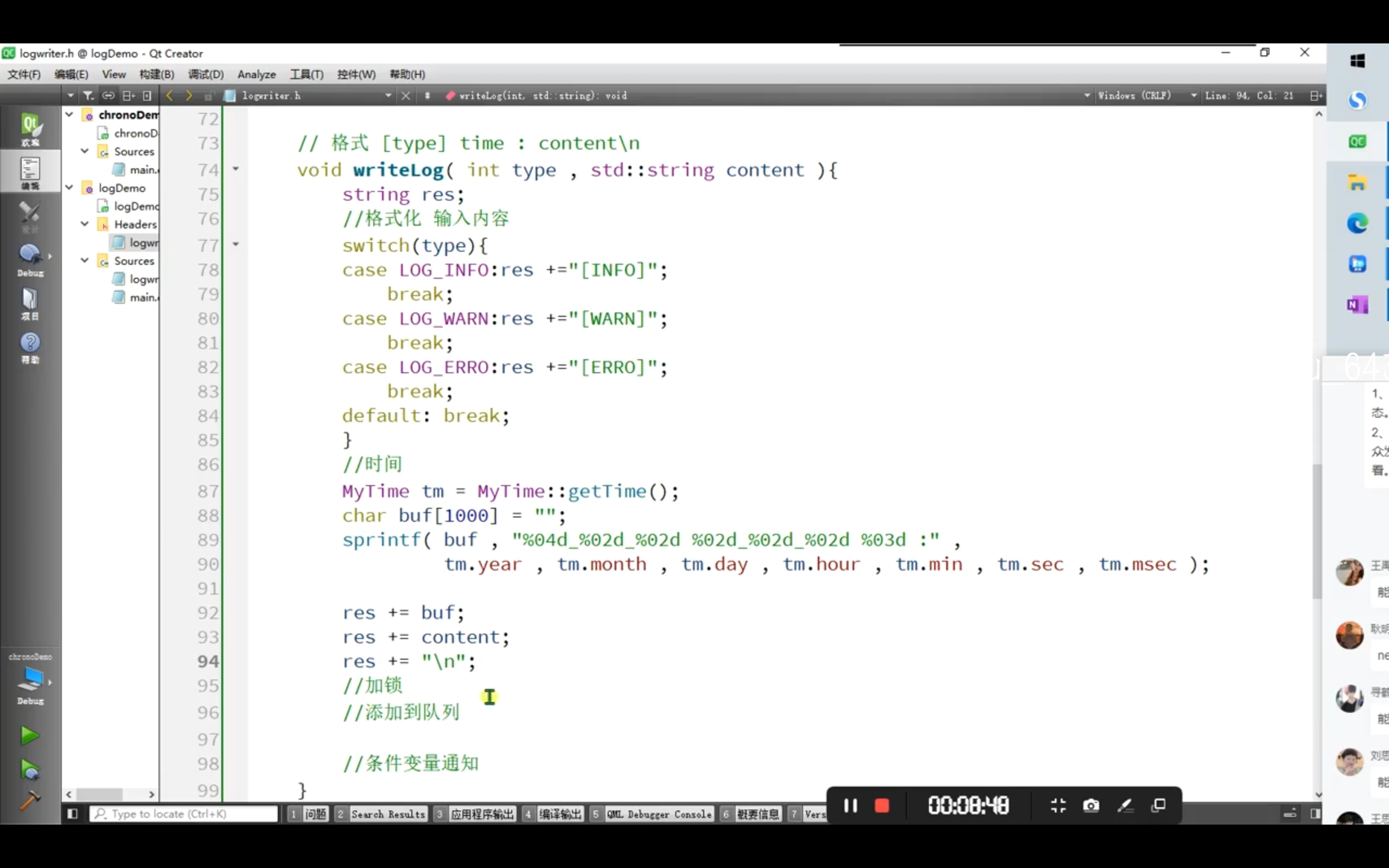Open the Help mode icon

point(30,347)
